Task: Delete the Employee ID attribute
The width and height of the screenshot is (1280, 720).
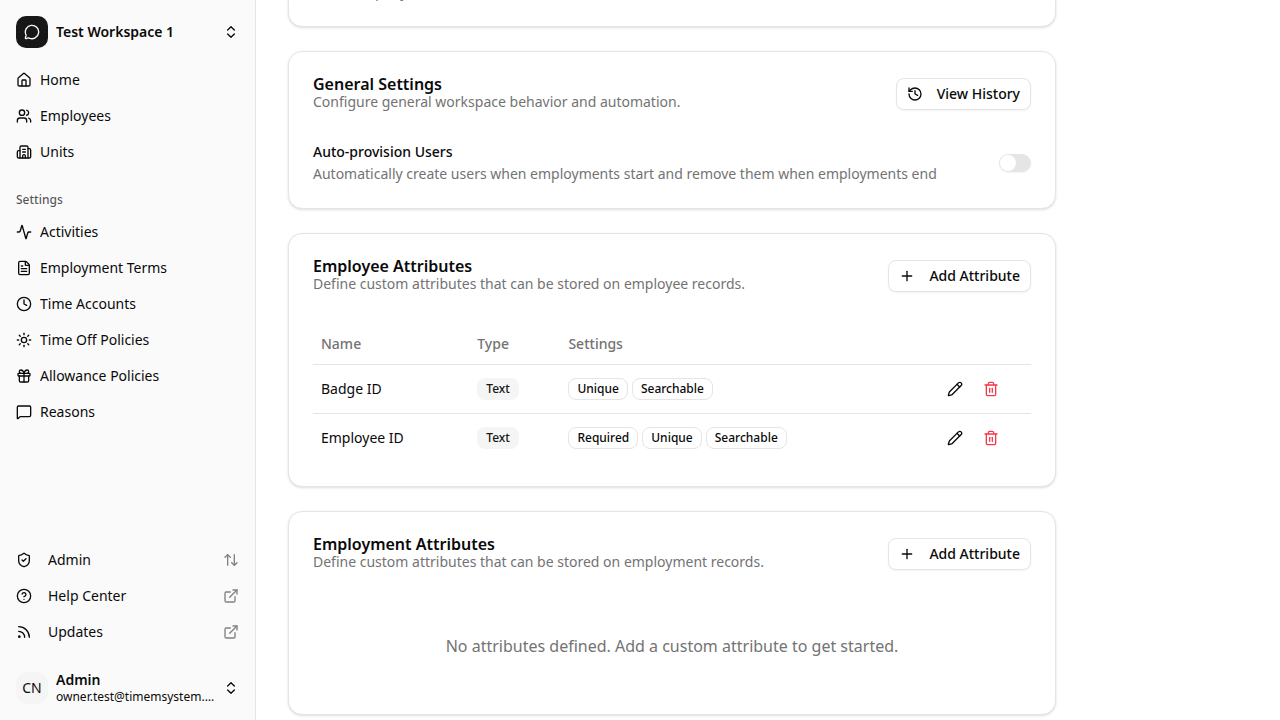Action: point(991,438)
